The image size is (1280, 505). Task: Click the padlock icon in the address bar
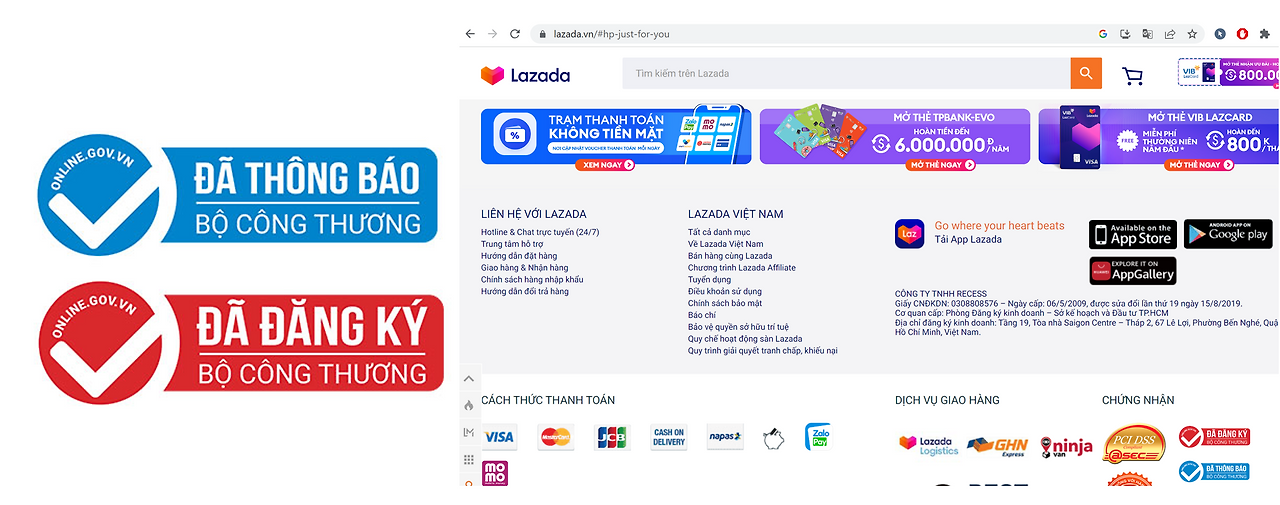pos(543,34)
